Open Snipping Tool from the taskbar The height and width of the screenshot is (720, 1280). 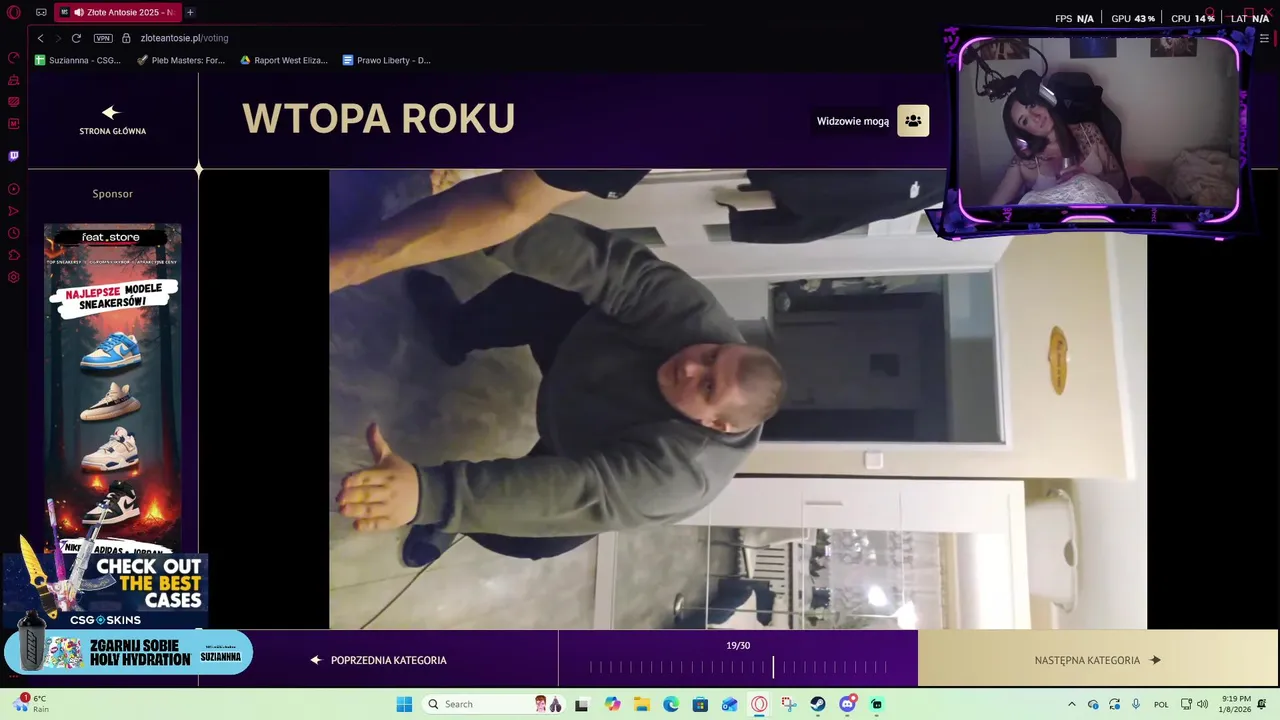pos(789,704)
